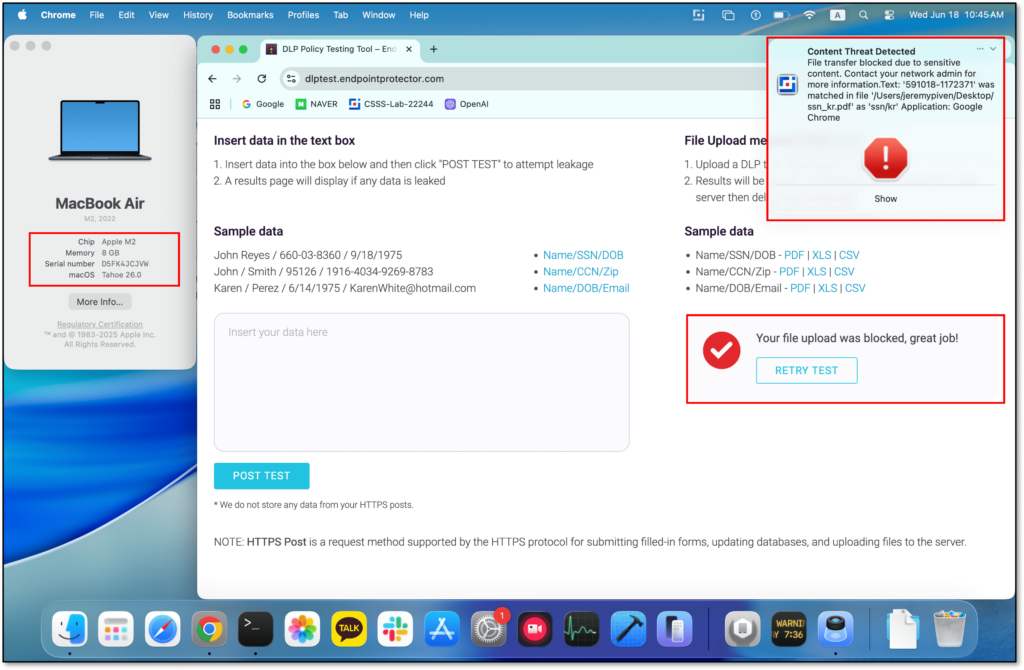
Task: Open Slack from the Dock
Action: click(395, 629)
